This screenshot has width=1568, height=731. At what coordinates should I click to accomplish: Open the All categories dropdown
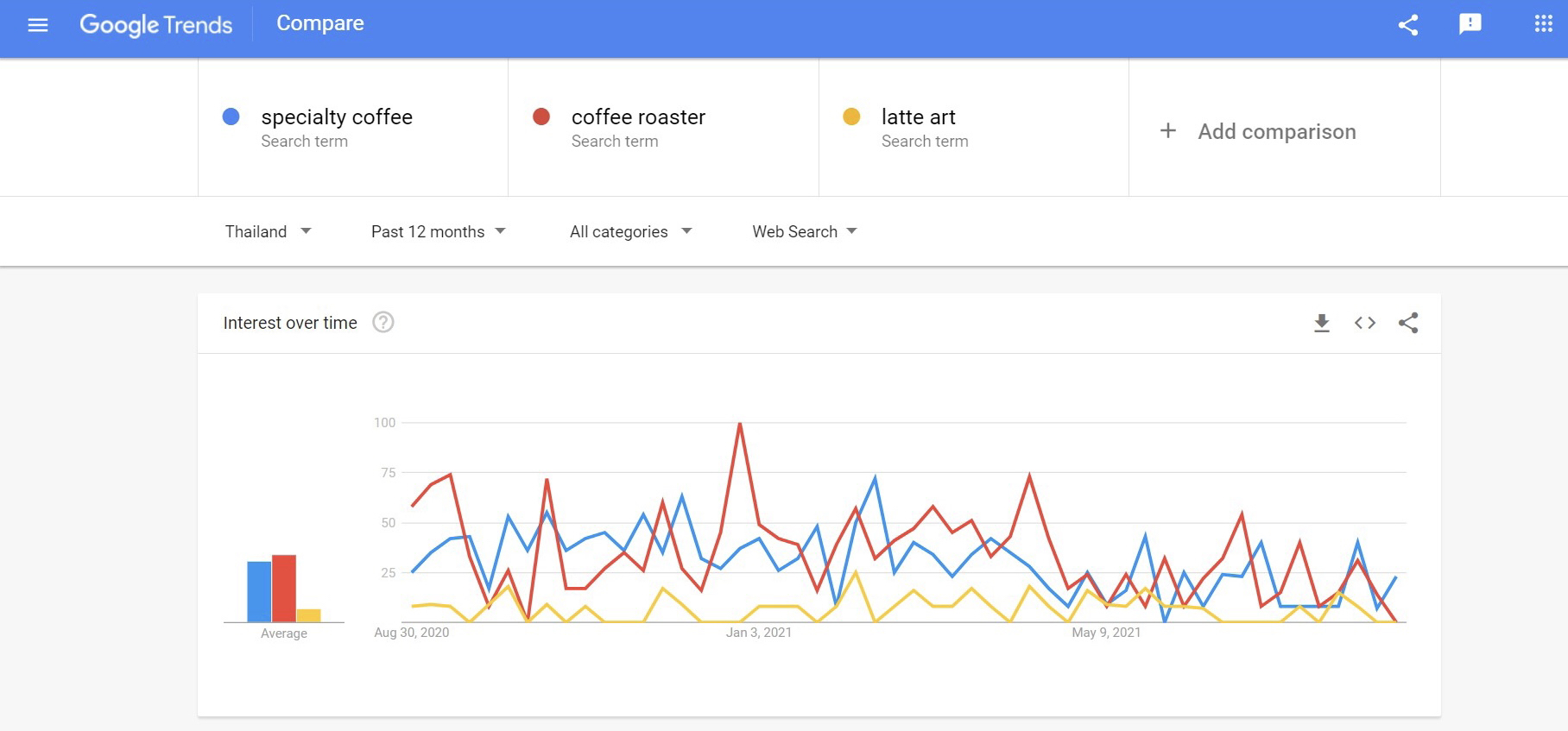click(x=630, y=231)
